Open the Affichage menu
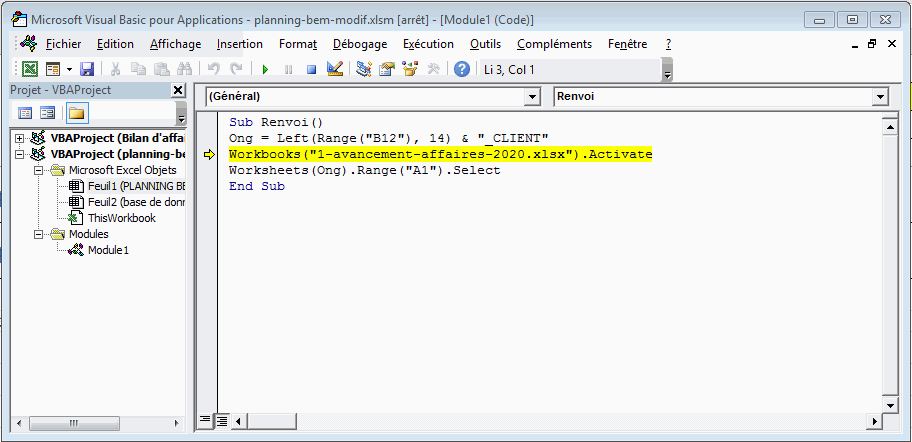The width and height of the screenshot is (912, 442). click(x=175, y=44)
